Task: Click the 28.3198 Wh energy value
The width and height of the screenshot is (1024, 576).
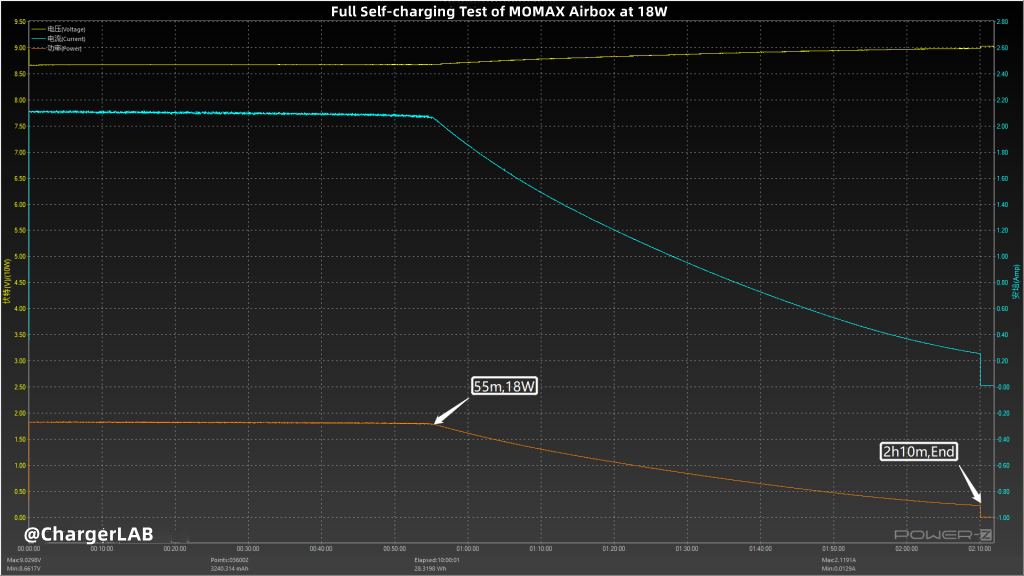Action: point(430,569)
